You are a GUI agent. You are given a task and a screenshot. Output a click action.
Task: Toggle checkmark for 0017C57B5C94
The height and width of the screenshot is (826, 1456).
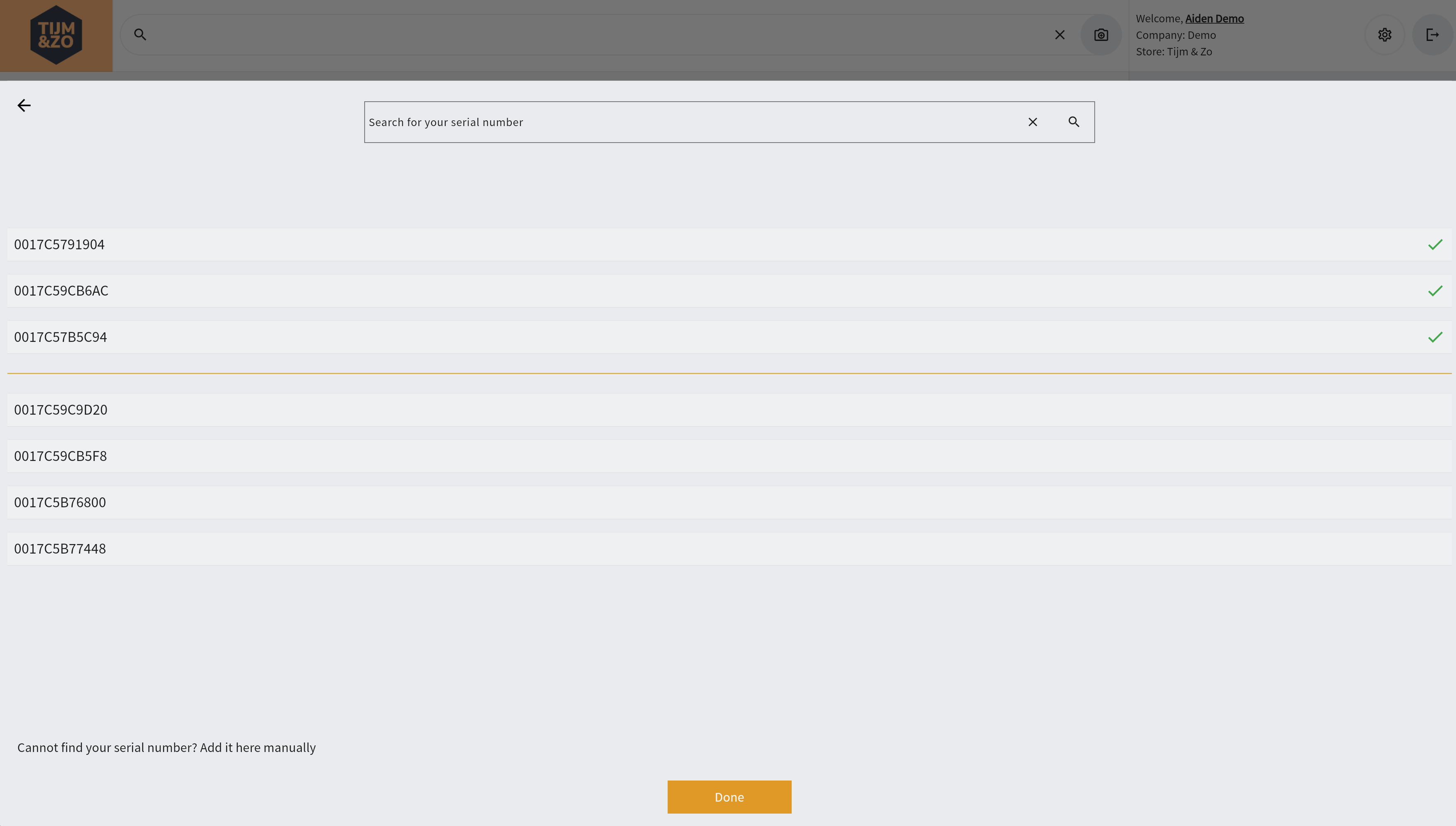1435,337
